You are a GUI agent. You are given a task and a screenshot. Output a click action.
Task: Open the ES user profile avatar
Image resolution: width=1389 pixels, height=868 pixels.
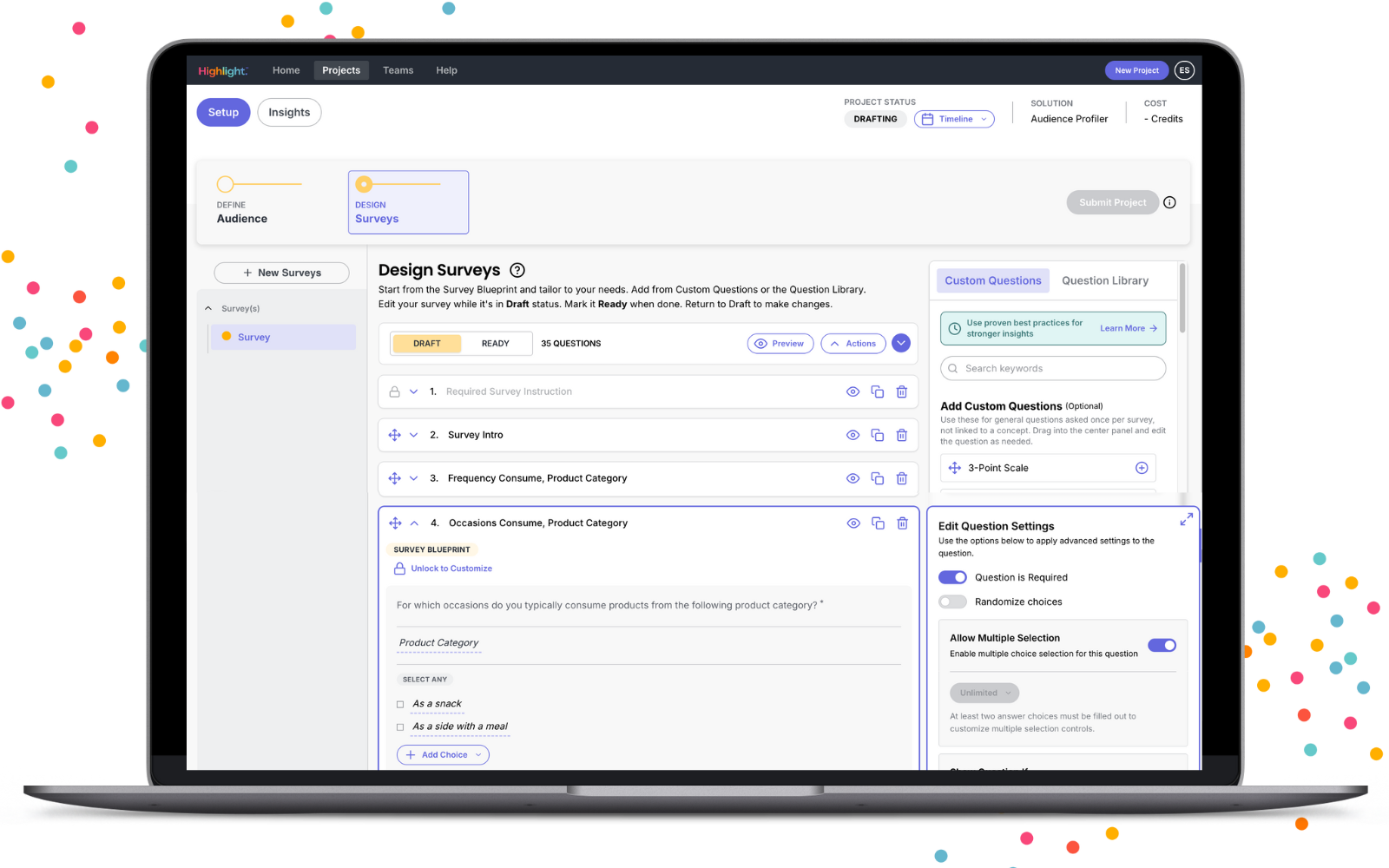pyautogui.click(x=1184, y=70)
